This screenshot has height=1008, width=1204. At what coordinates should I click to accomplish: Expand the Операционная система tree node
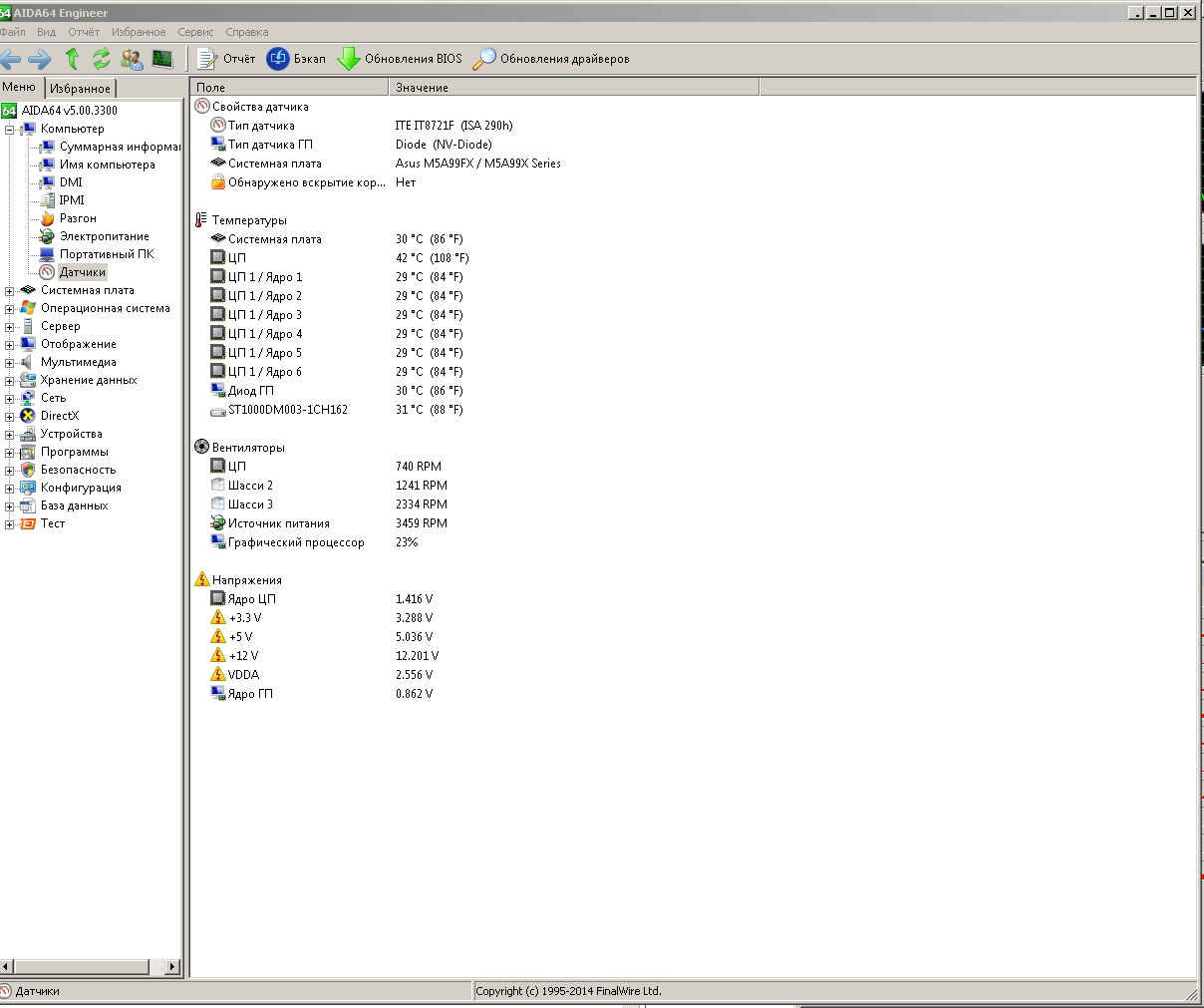tap(9, 309)
